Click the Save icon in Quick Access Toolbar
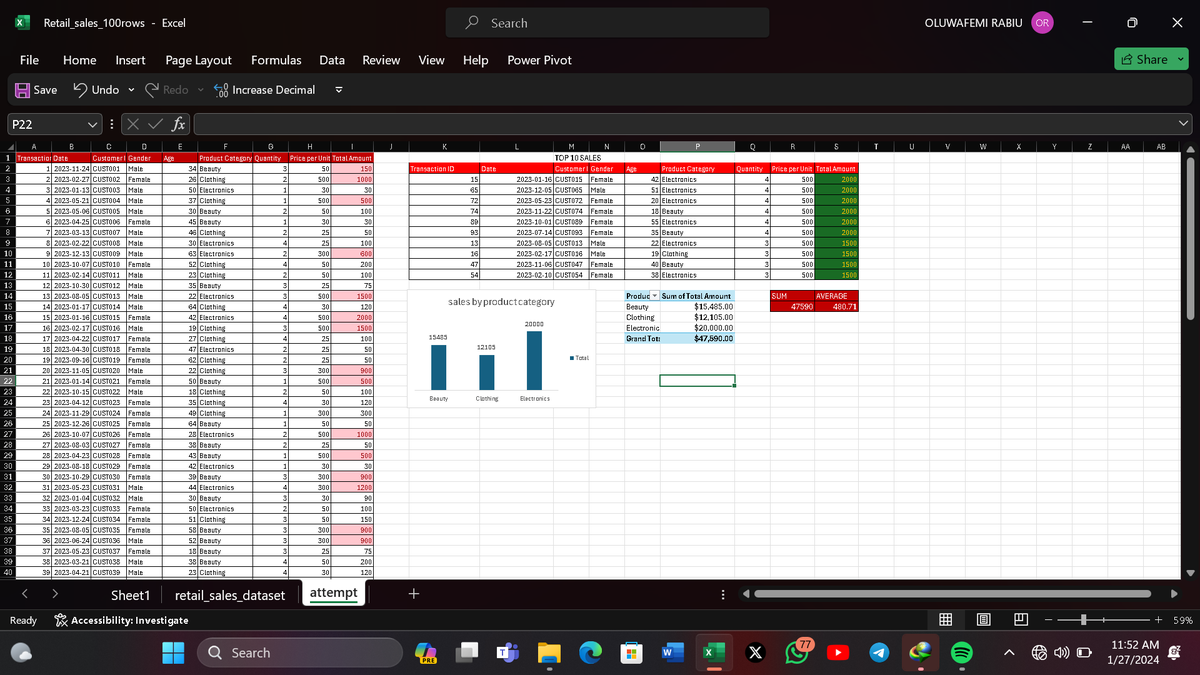Screen dimensions: 1200x675 21,90
